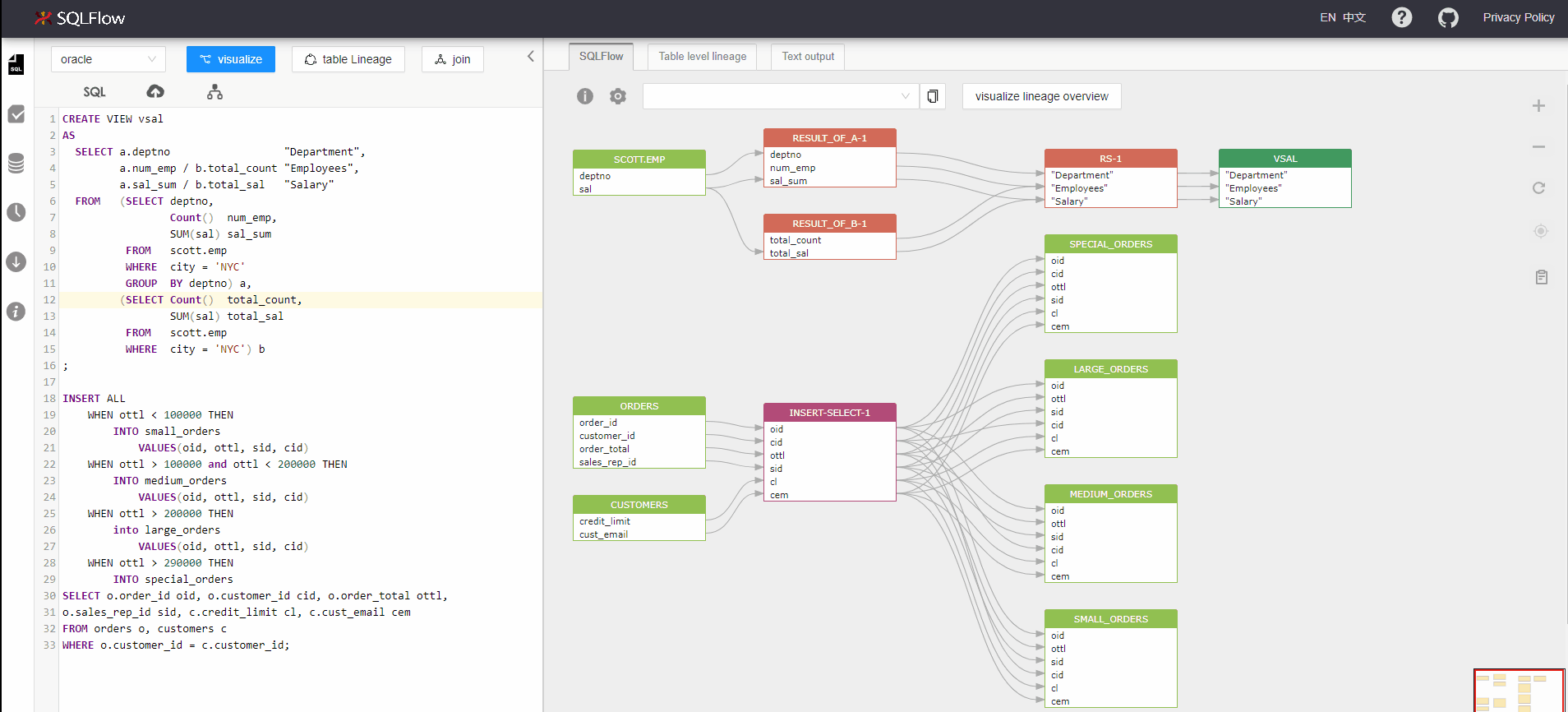Open the diagram settings gear icon
The image size is (1568, 712).
(618, 96)
